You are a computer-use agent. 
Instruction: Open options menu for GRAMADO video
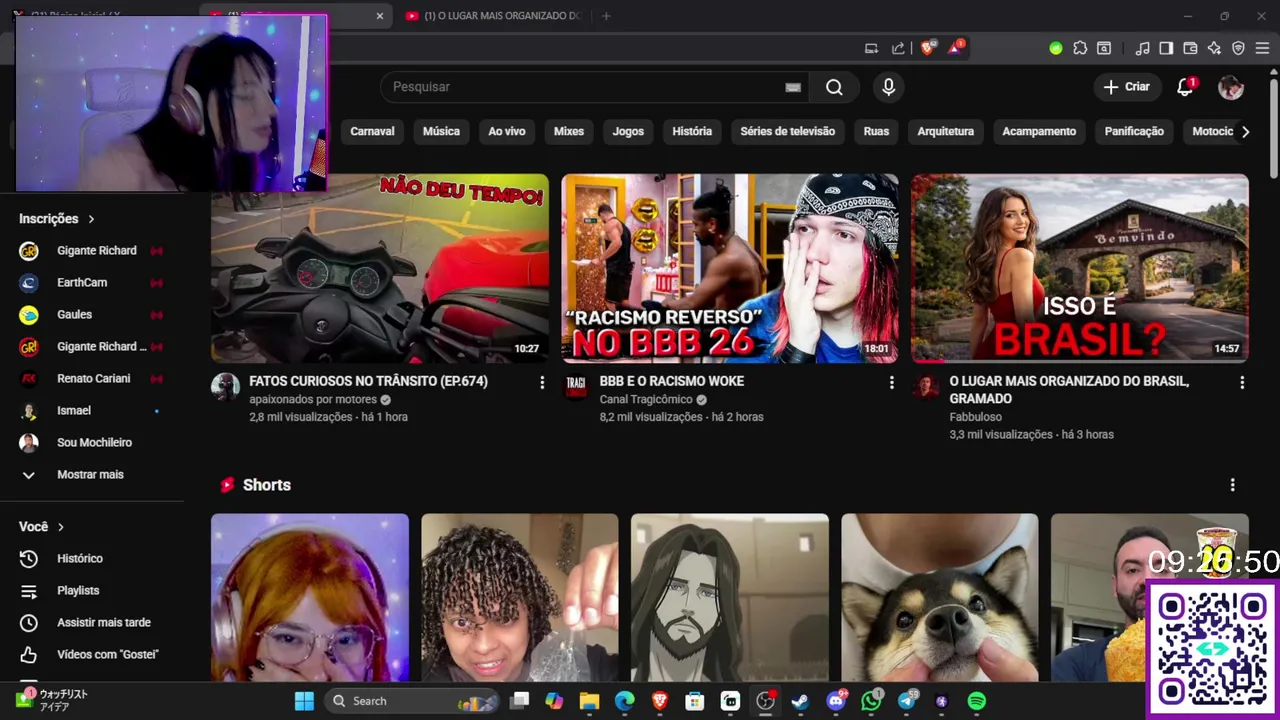click(x=1242, y=382)
